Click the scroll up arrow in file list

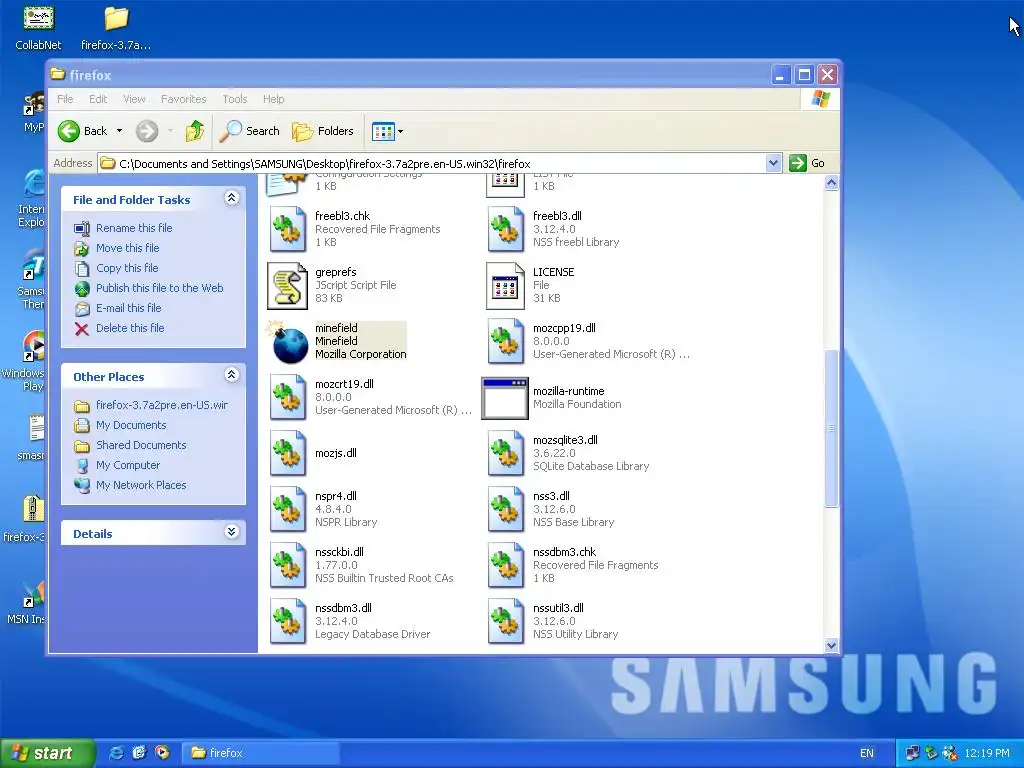coord(831,183)
